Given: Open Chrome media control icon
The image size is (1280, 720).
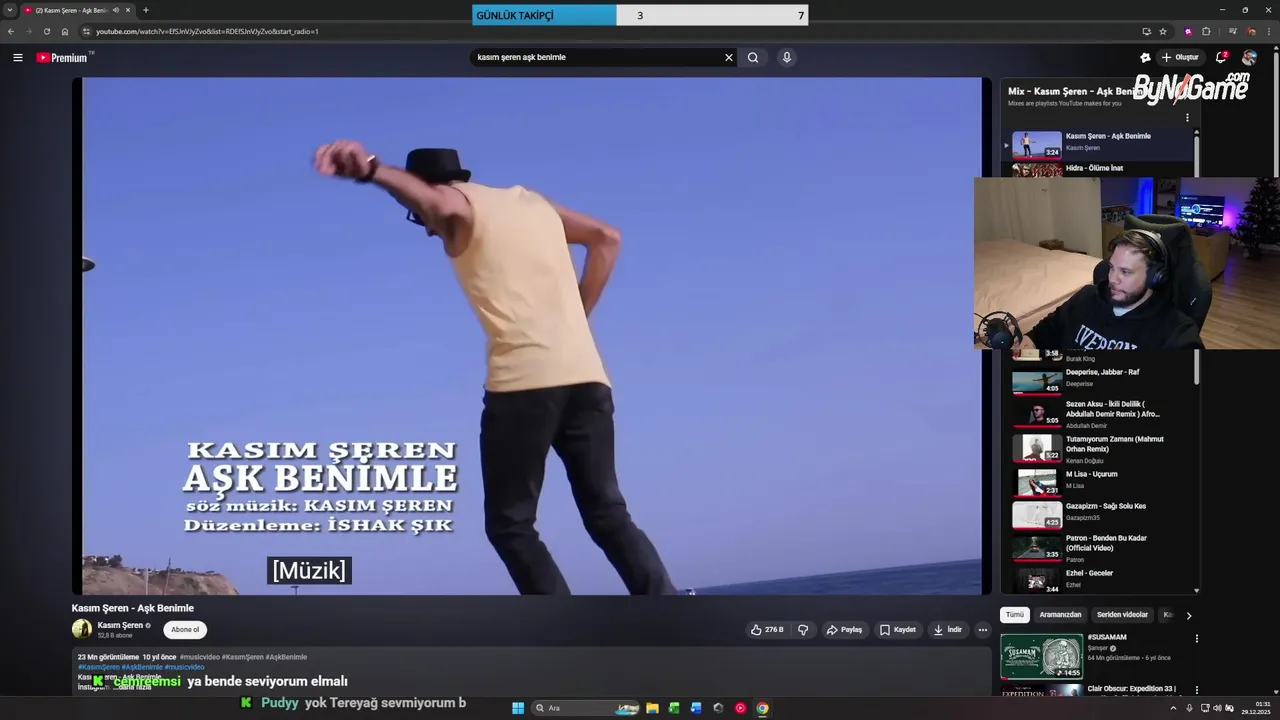Looking at the screenshot, I should click(x=1232, y=31).
